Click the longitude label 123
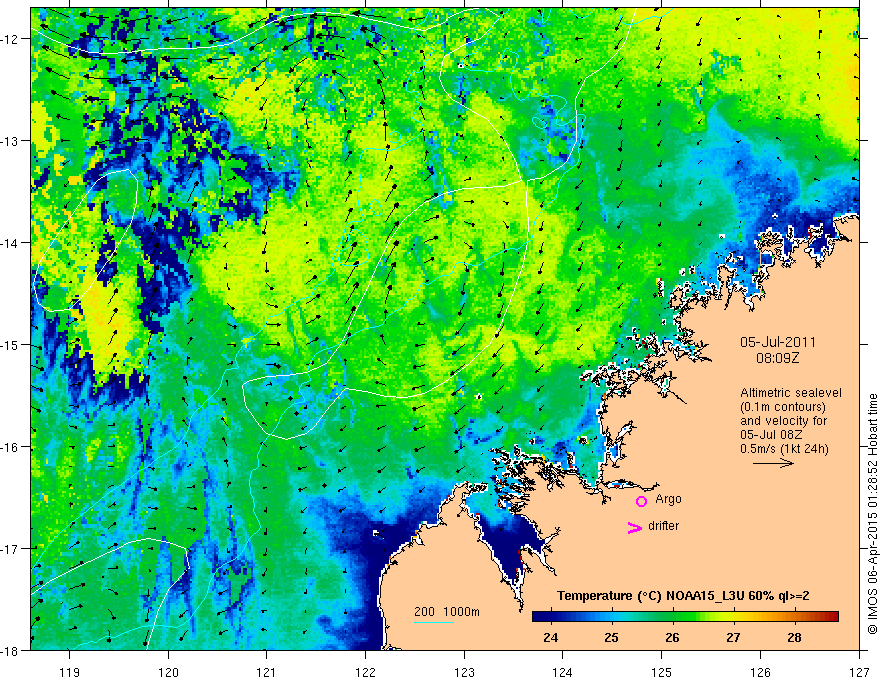 (x=464, y=672)
